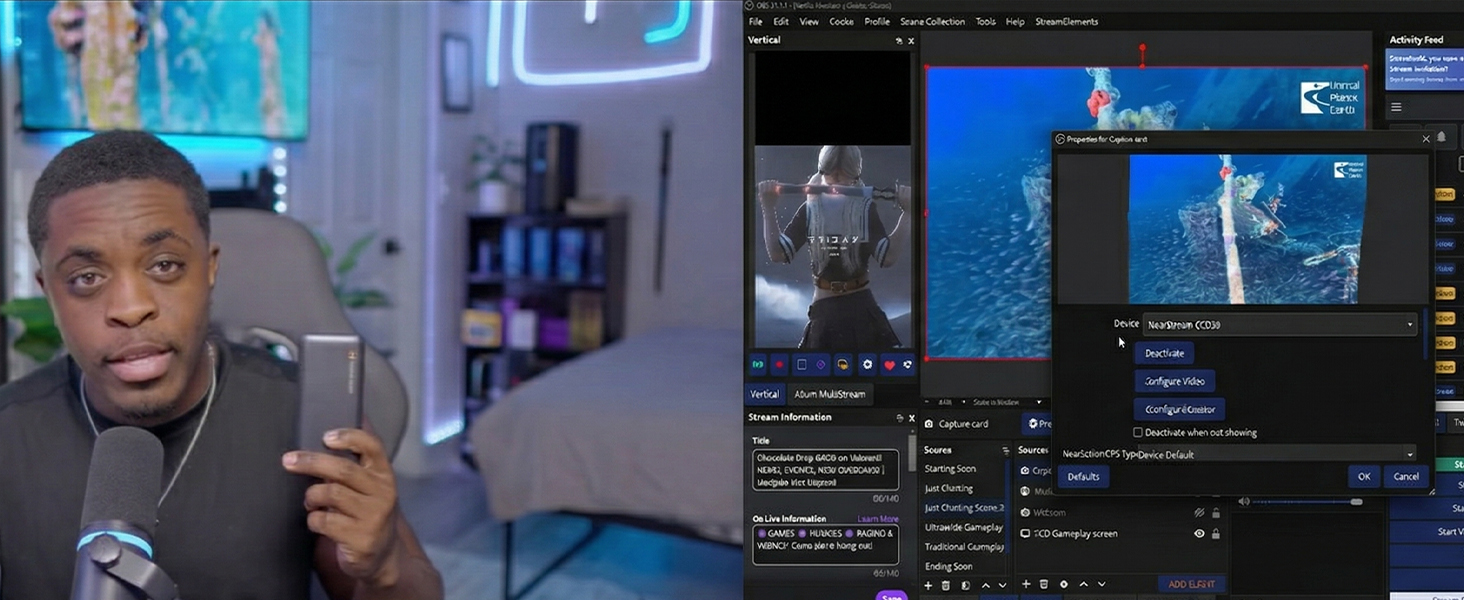Confirm properties with the OK button
The height and width of the screenshot is (600, 1464).
click(1364, 477)
